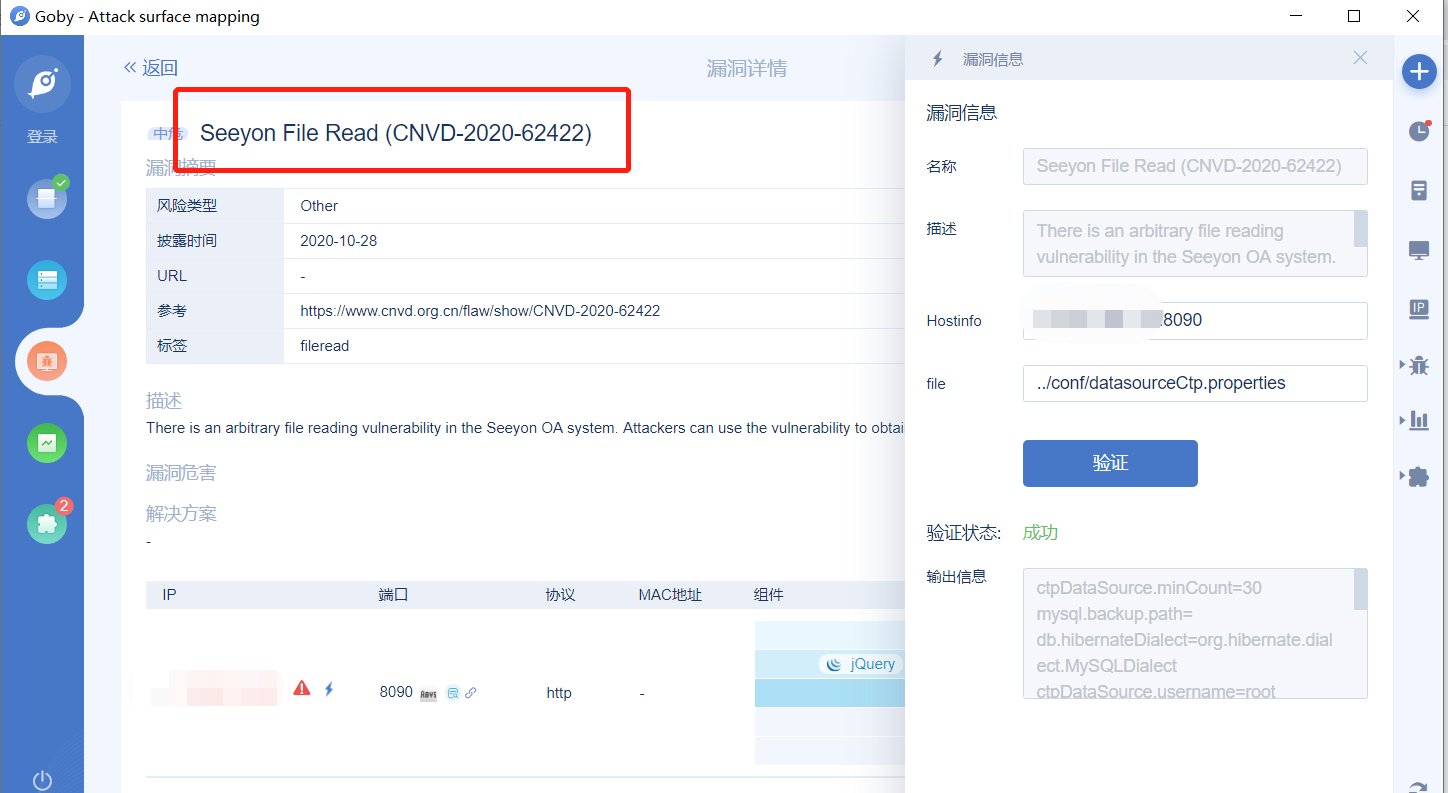Maximize the Goby window
Viewport: 1448px width, 793px height.
(x=1353, y=16)
